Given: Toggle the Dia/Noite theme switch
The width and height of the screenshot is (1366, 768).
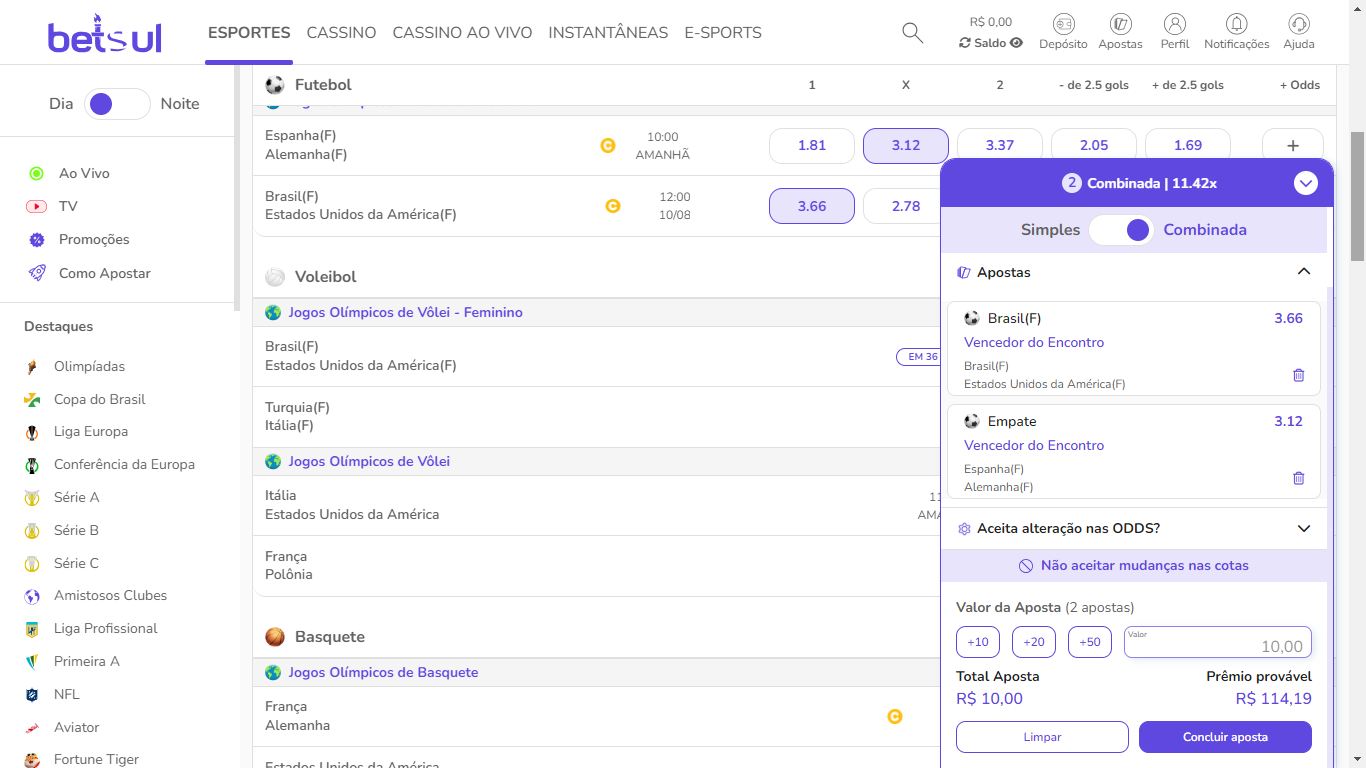Looking at the screenshot, I should click(117, 104).
